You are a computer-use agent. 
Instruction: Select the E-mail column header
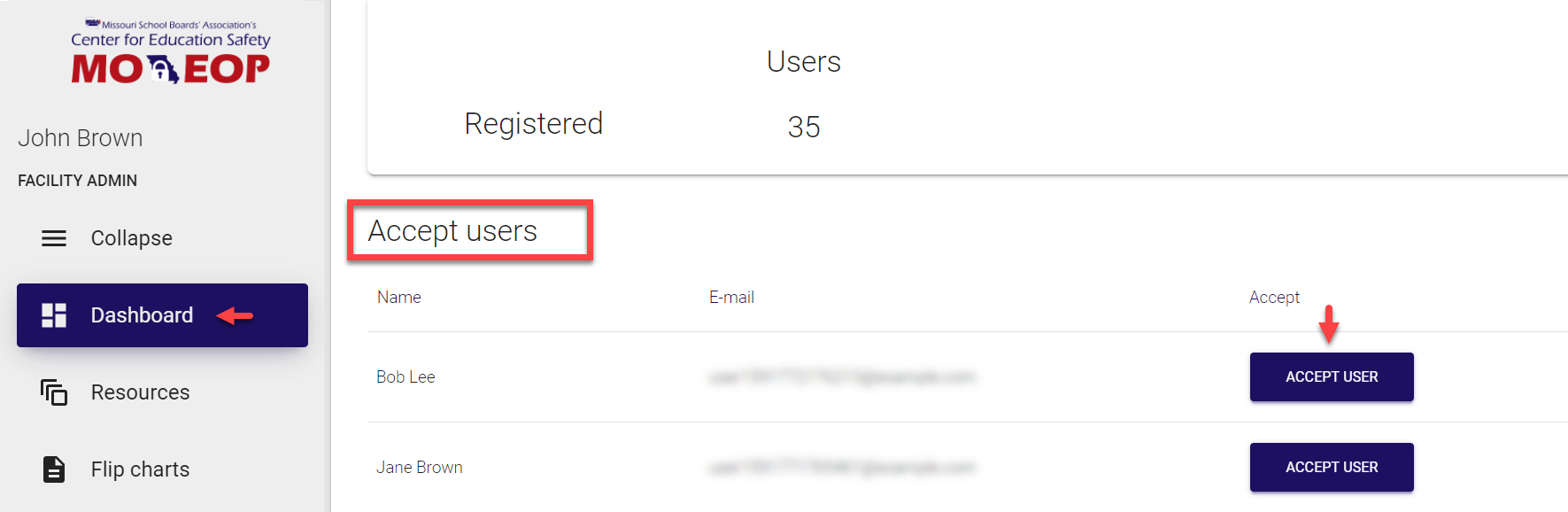click(x=731, y=298)
